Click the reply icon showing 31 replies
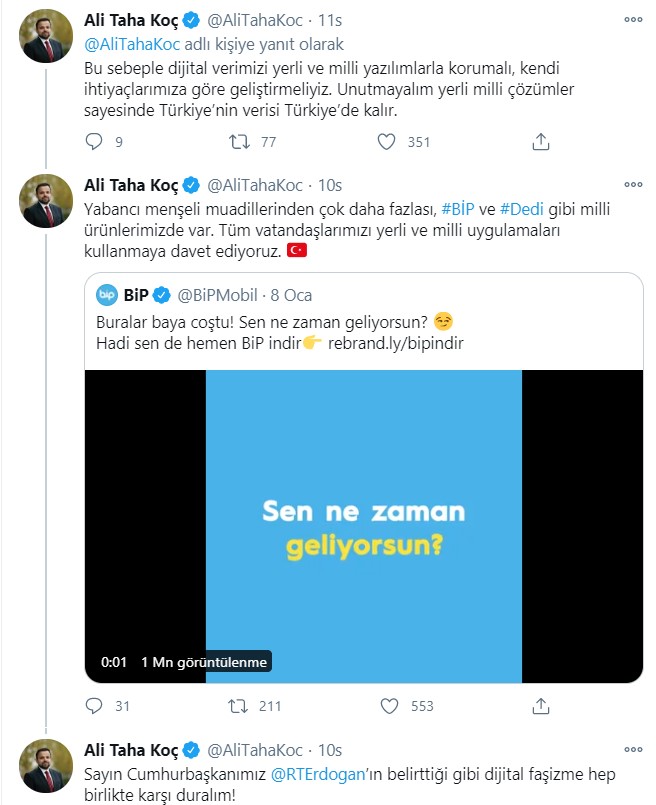The width and height of the screenshot is (656, 805). pos(95,706)
